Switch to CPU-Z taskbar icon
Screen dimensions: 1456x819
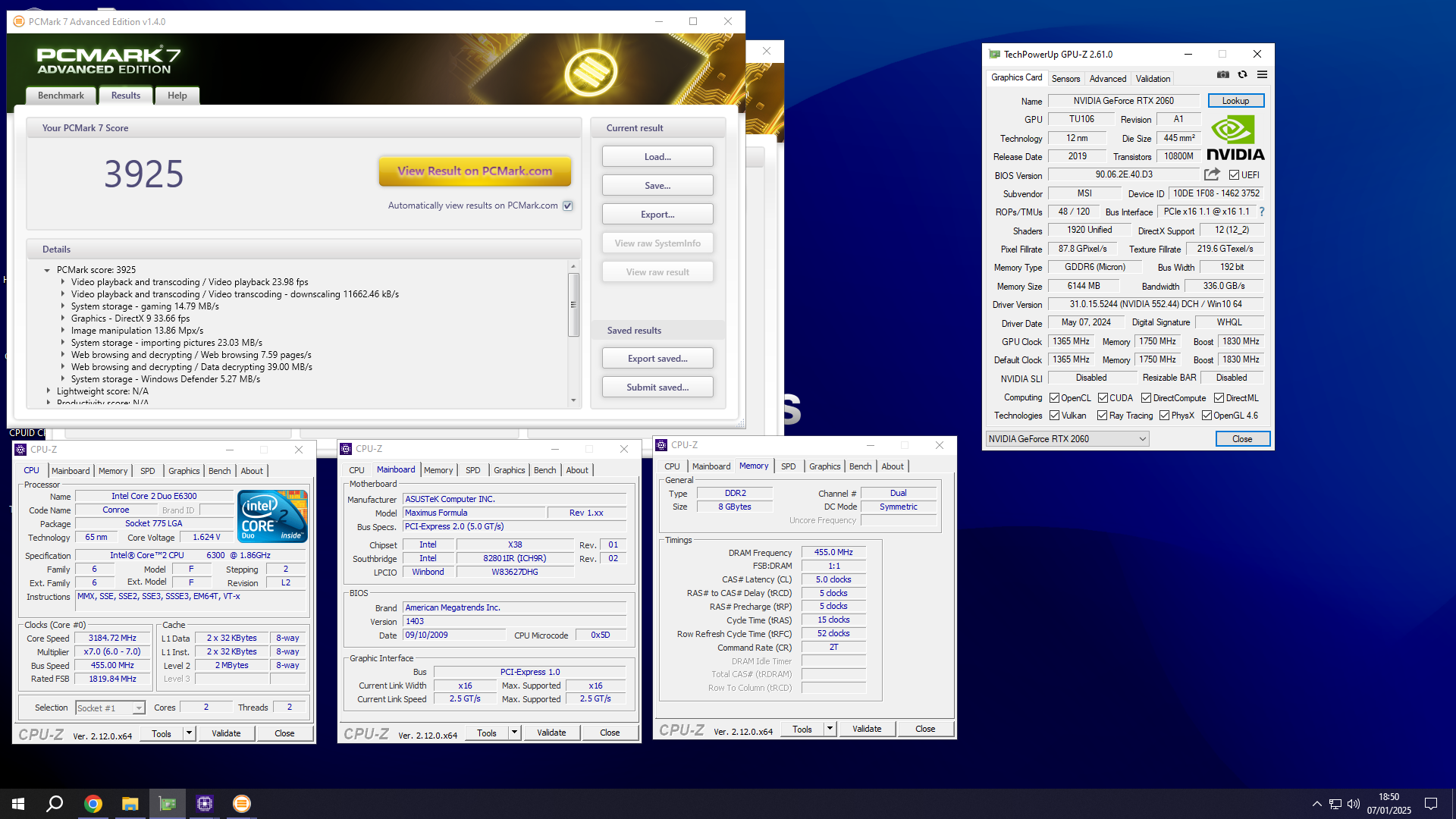[x=205, y=804]
